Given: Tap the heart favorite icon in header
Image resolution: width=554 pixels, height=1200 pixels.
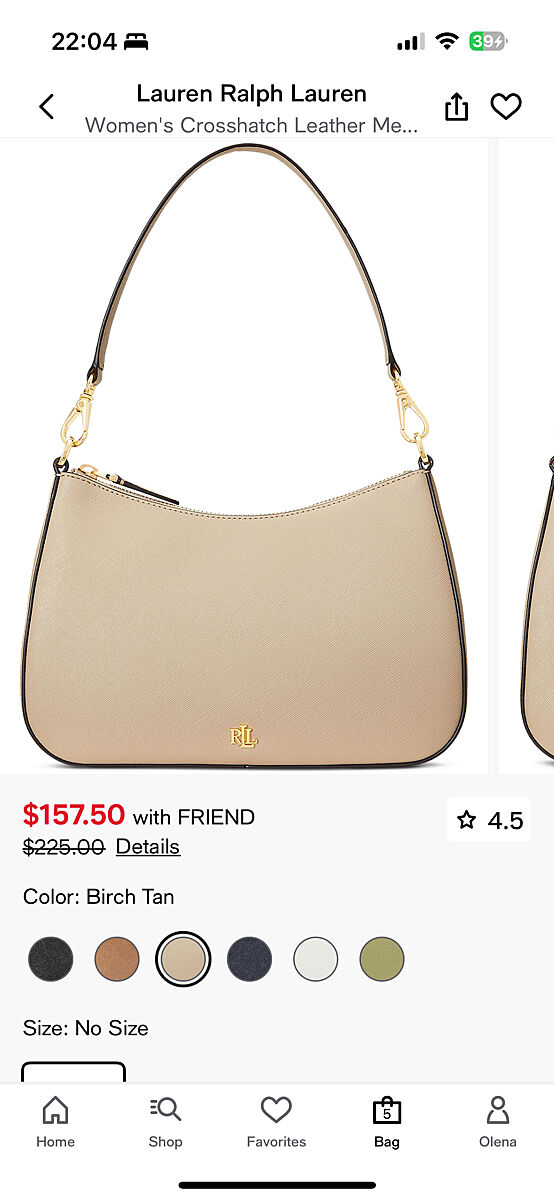Looking at the screenshot, I should (506, 107).
